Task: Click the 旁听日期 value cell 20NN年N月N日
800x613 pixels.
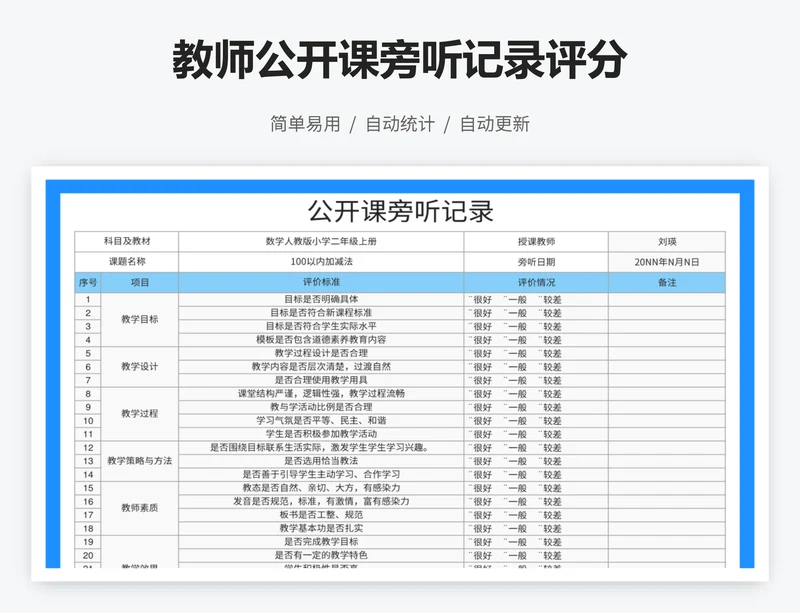Action: 667,262
